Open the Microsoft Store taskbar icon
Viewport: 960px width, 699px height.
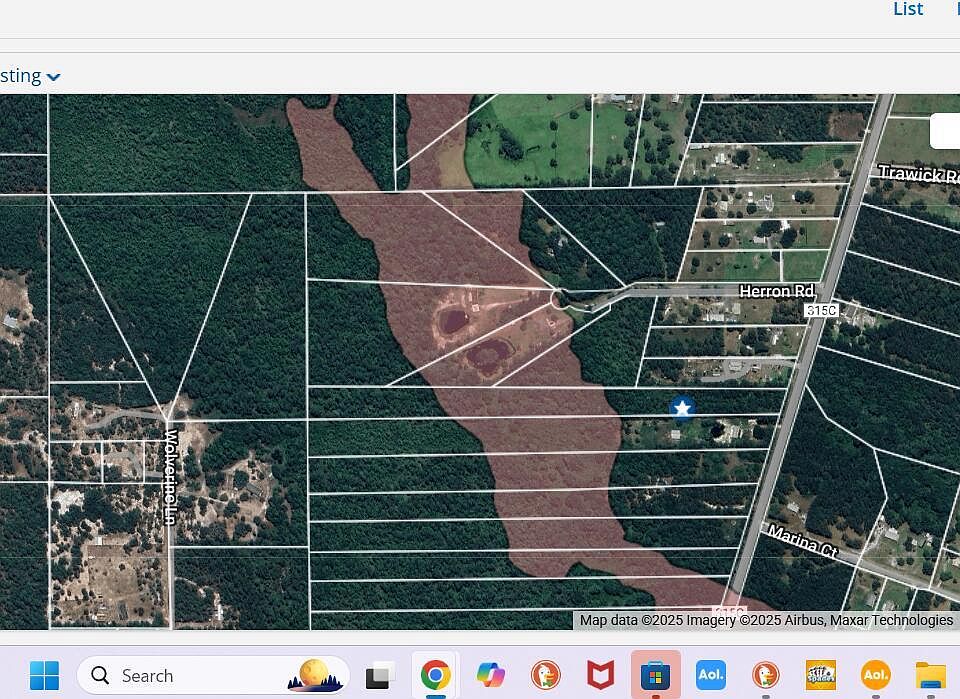point(656,676)
